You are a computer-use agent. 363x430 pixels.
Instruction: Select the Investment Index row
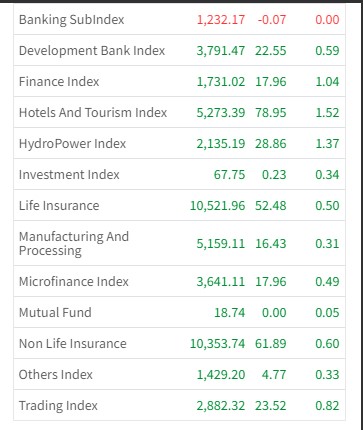click(x=179, y=174)
